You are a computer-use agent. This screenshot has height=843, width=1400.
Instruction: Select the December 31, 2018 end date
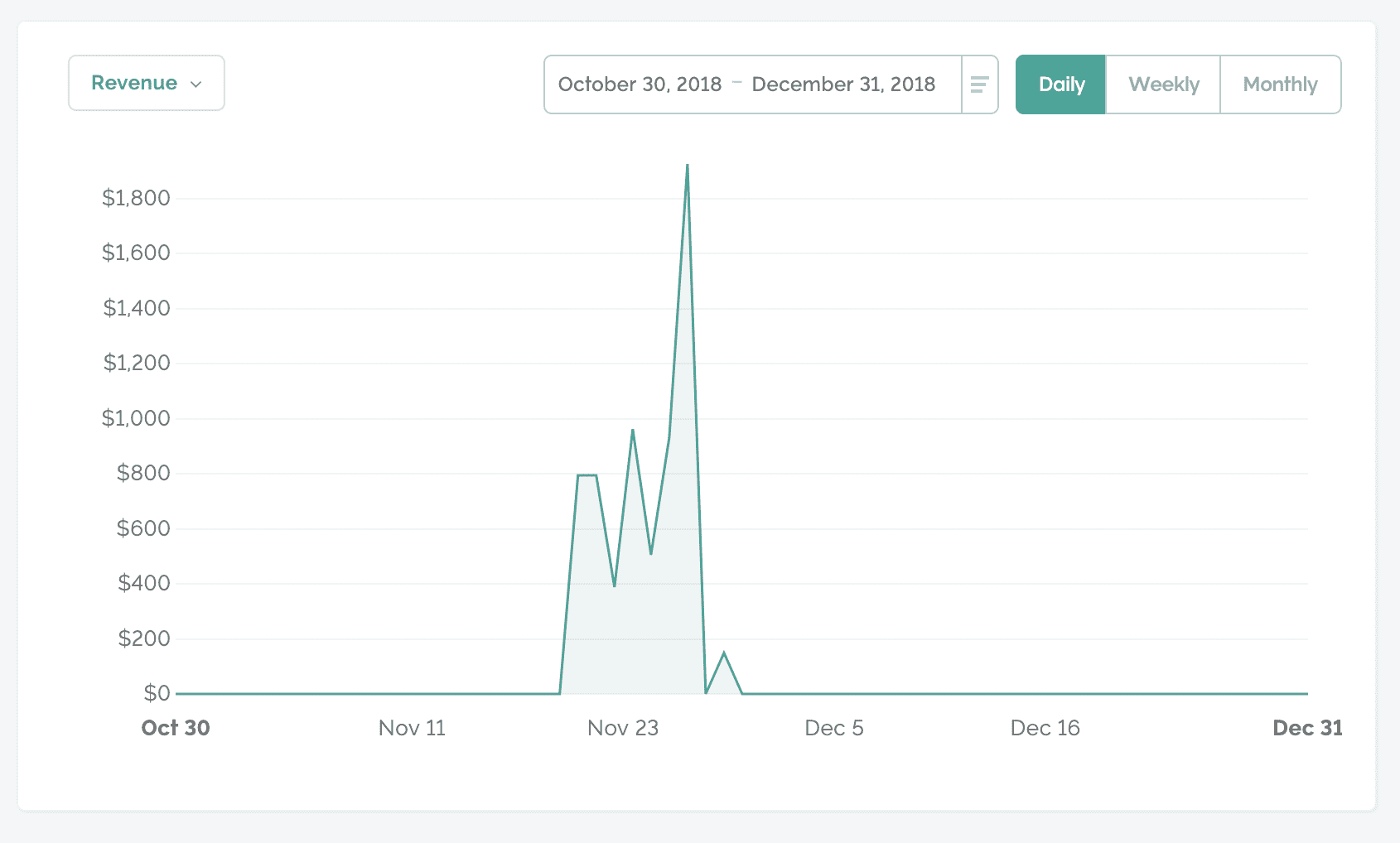[843, 84]
